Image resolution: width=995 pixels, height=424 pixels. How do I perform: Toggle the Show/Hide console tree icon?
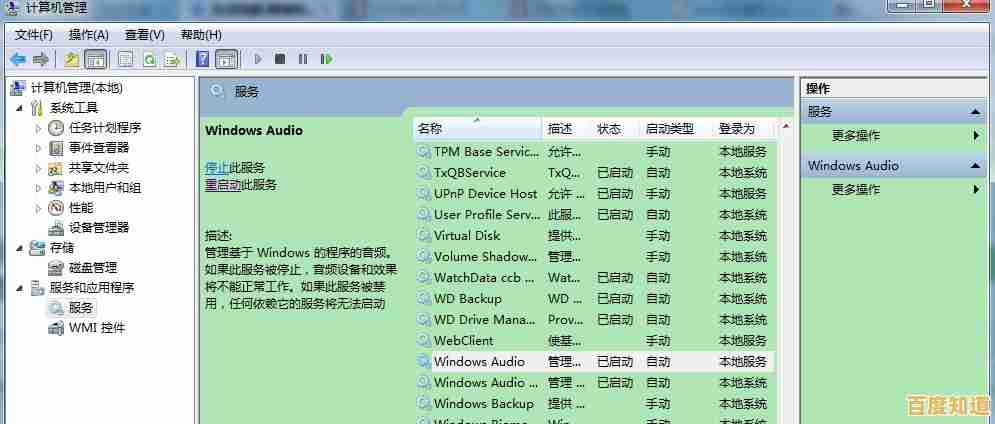(95, 60)
